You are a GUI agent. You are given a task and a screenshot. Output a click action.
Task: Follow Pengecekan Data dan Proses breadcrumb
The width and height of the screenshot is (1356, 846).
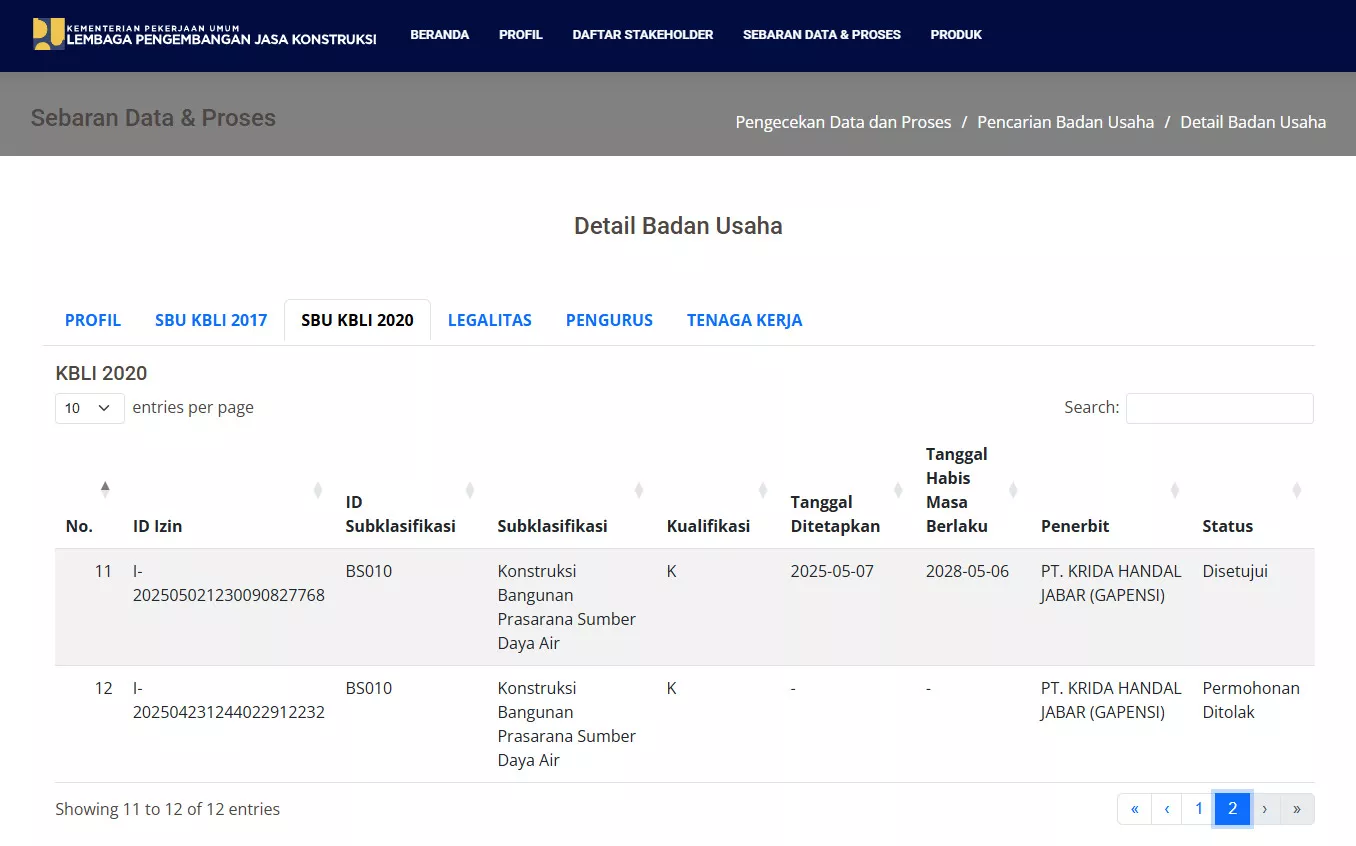pos(843,122)
